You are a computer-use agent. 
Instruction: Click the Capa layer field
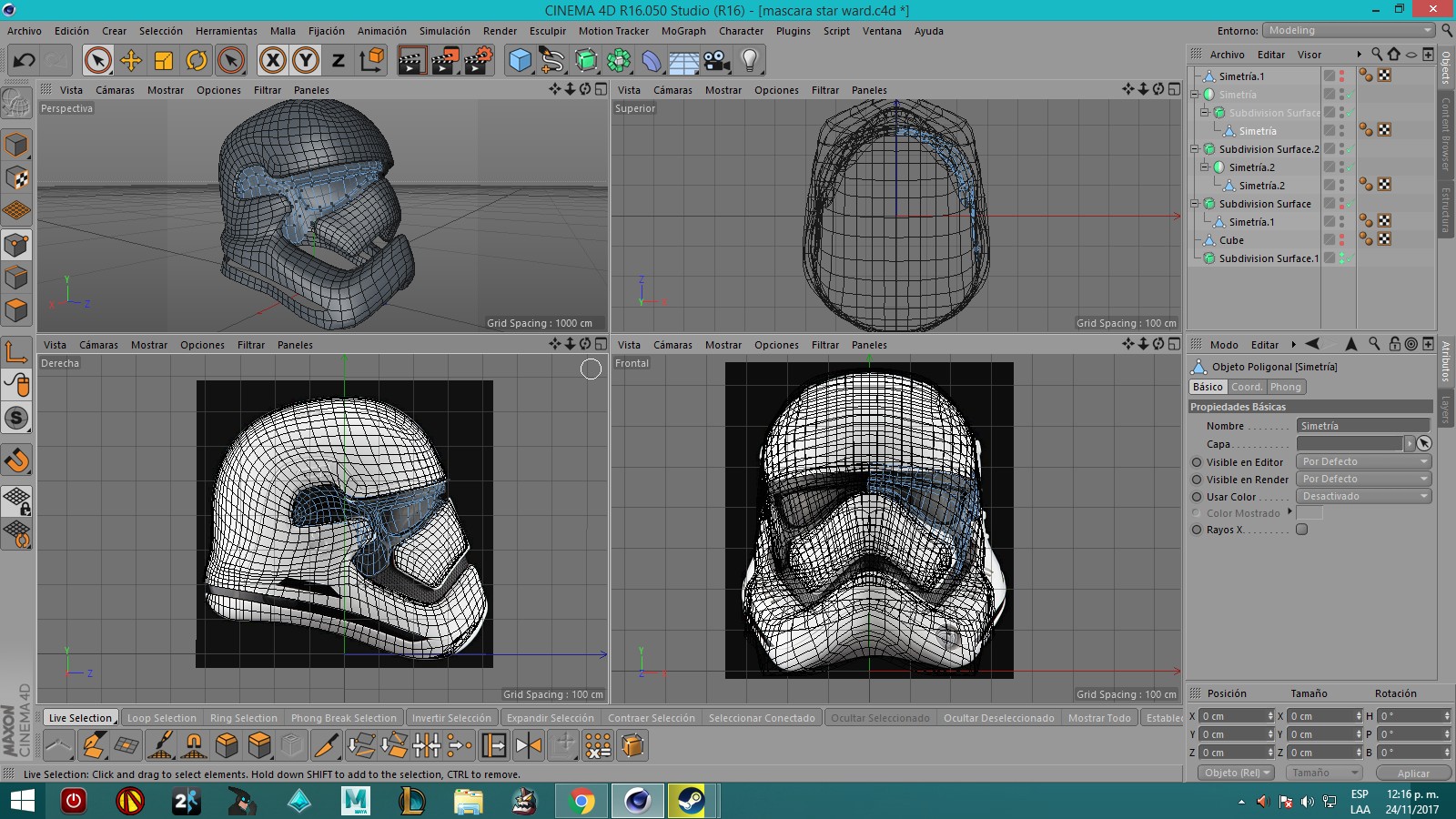[x=1350, y=443]
